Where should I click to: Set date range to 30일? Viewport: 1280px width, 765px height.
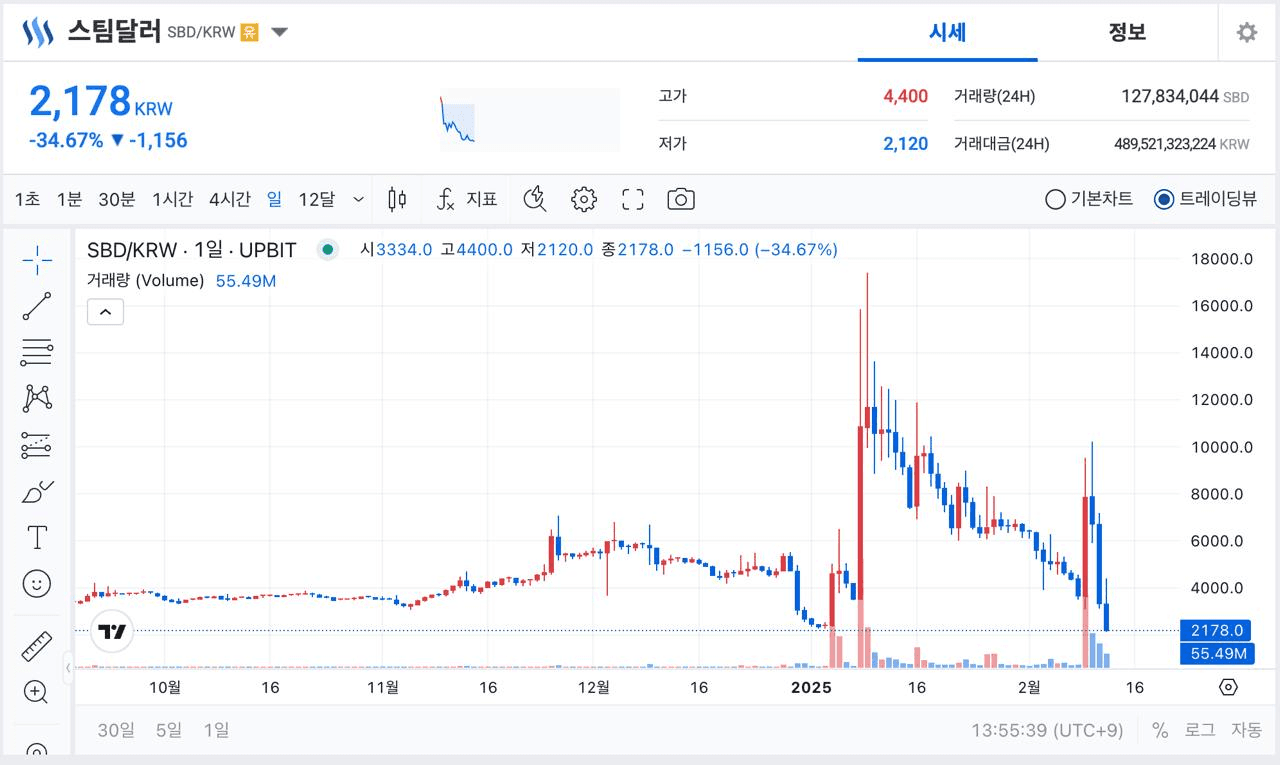pos(116,730)
